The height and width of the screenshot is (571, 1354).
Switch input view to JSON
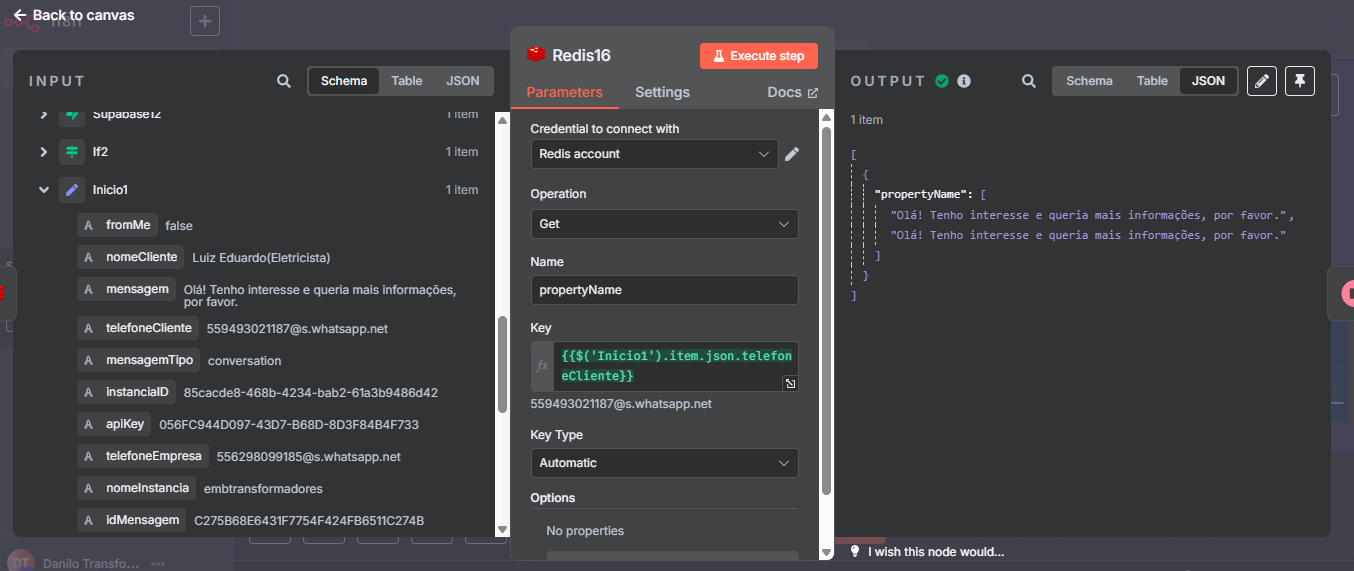point(463,81)
